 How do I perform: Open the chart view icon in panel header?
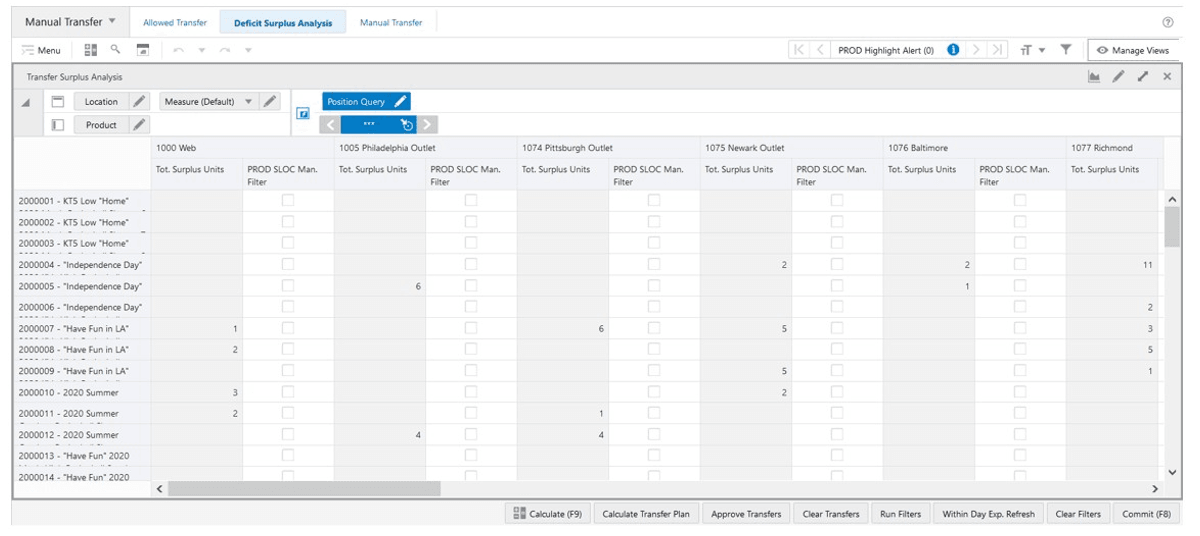click(1095, 76)
